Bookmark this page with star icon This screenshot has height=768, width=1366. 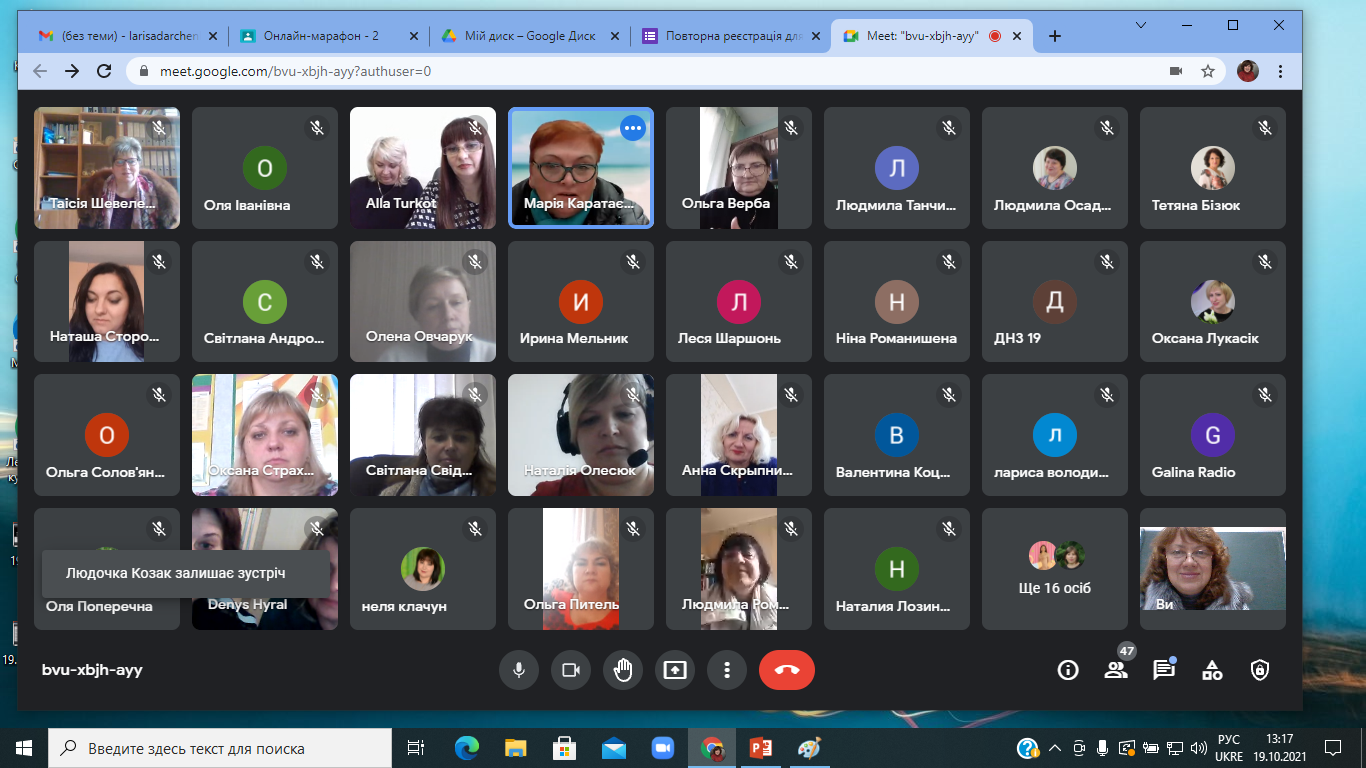(1208, 71)
